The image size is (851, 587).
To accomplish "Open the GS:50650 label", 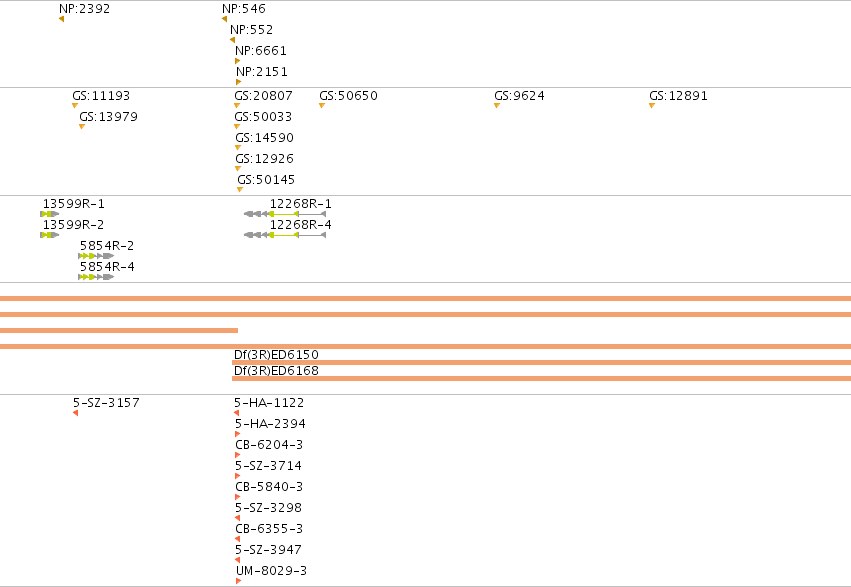I will coord(348,96).
